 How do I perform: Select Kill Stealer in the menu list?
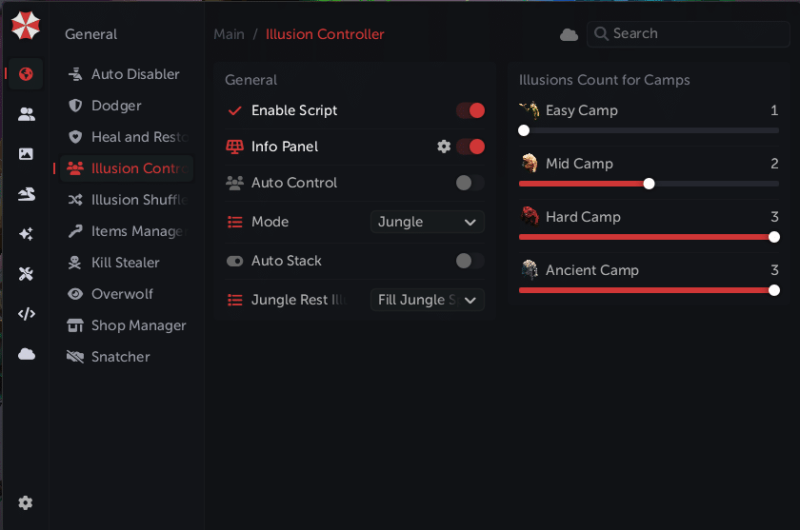click(x=125, y=263)
